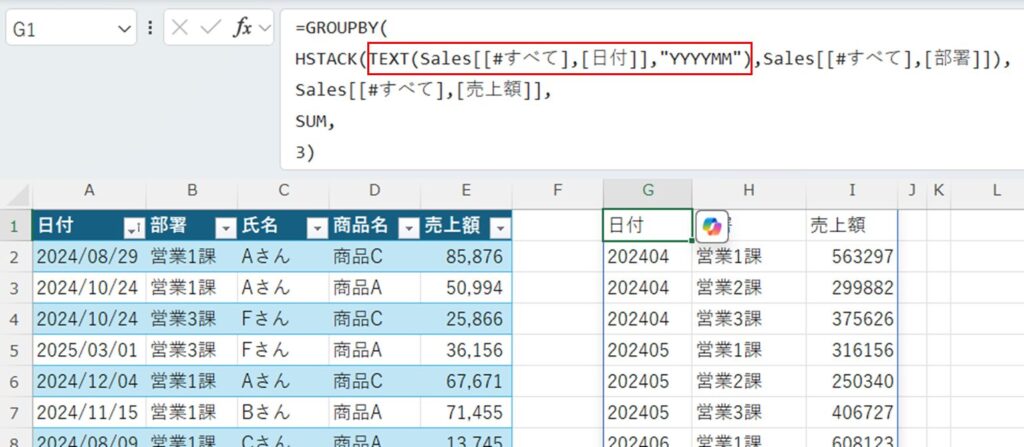Select column E header
The width and height of the screenshot is (1024, 447).
coord(466,190)
